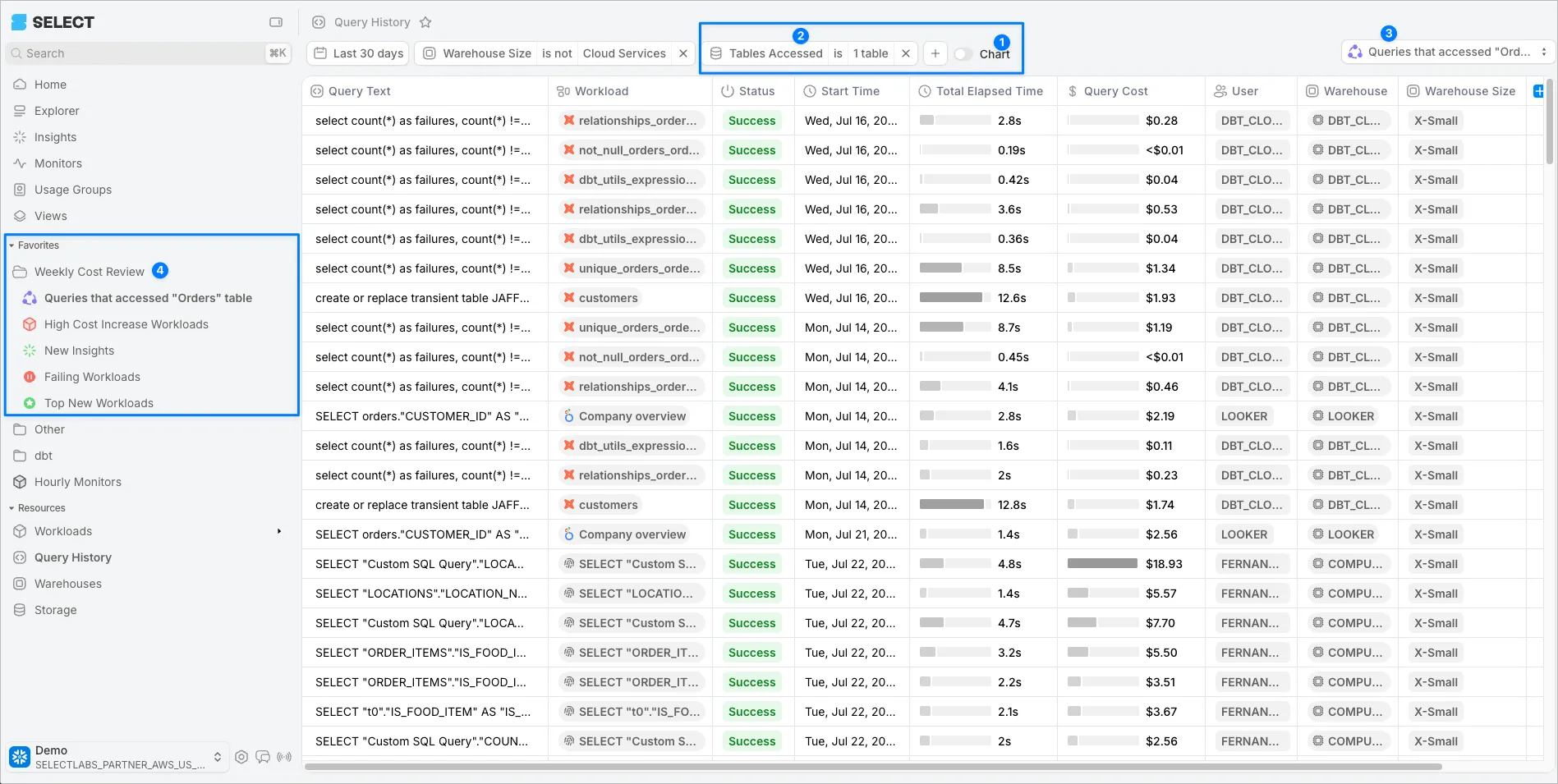Click the vertical scrollbar of the table
The image size is (1558, 784).
pyautogui.click(x=1549, y=123)
